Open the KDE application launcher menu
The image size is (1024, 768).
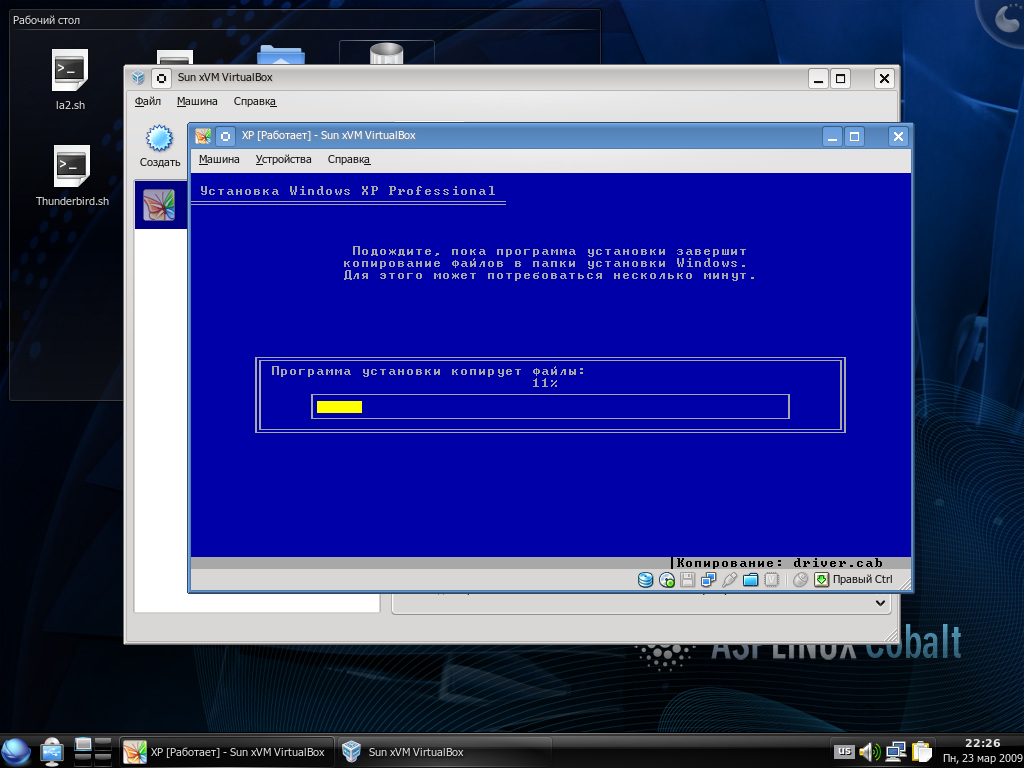16,752
